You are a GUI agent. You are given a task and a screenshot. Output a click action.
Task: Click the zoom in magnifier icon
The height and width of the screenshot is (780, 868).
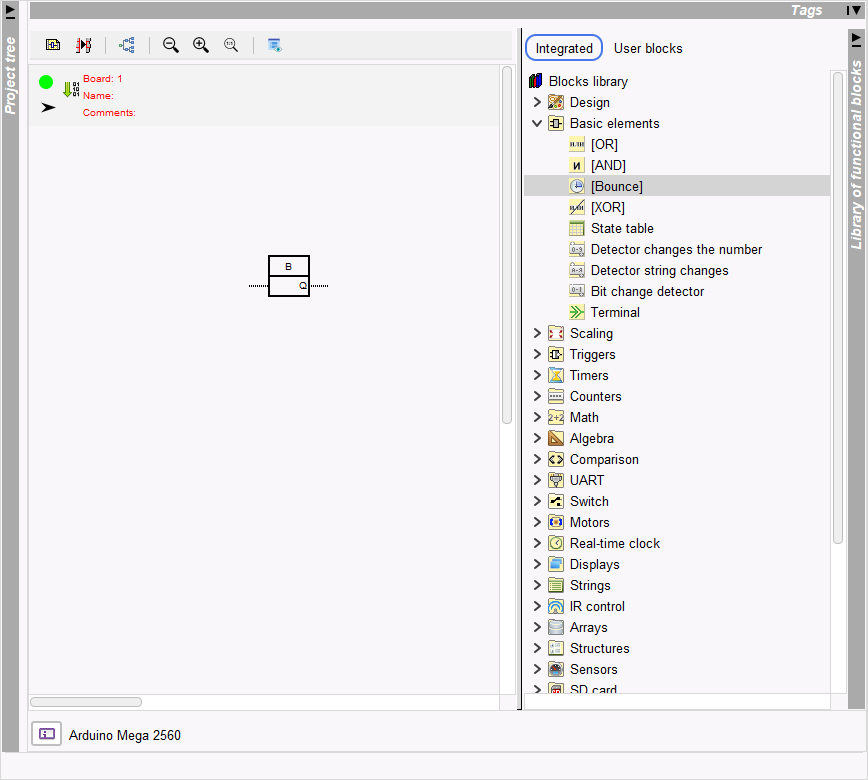[x=201, y=45]
